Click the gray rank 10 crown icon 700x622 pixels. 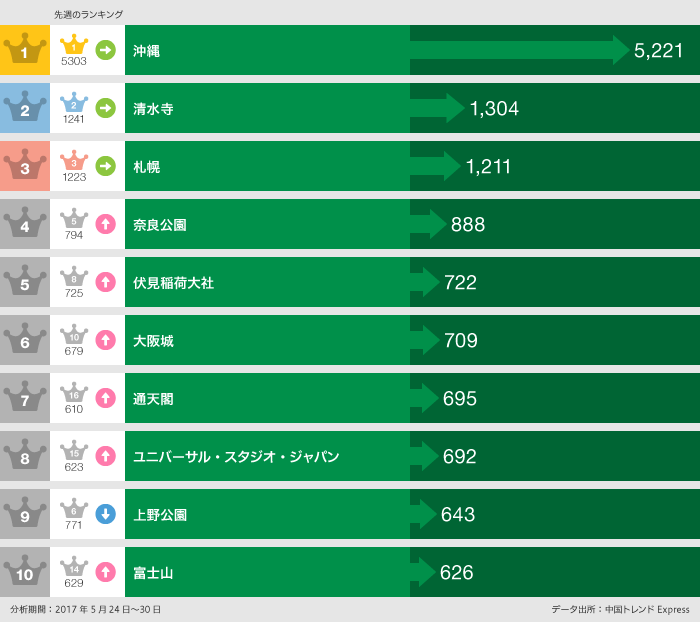pyautogui.click(x=25, y=572)
